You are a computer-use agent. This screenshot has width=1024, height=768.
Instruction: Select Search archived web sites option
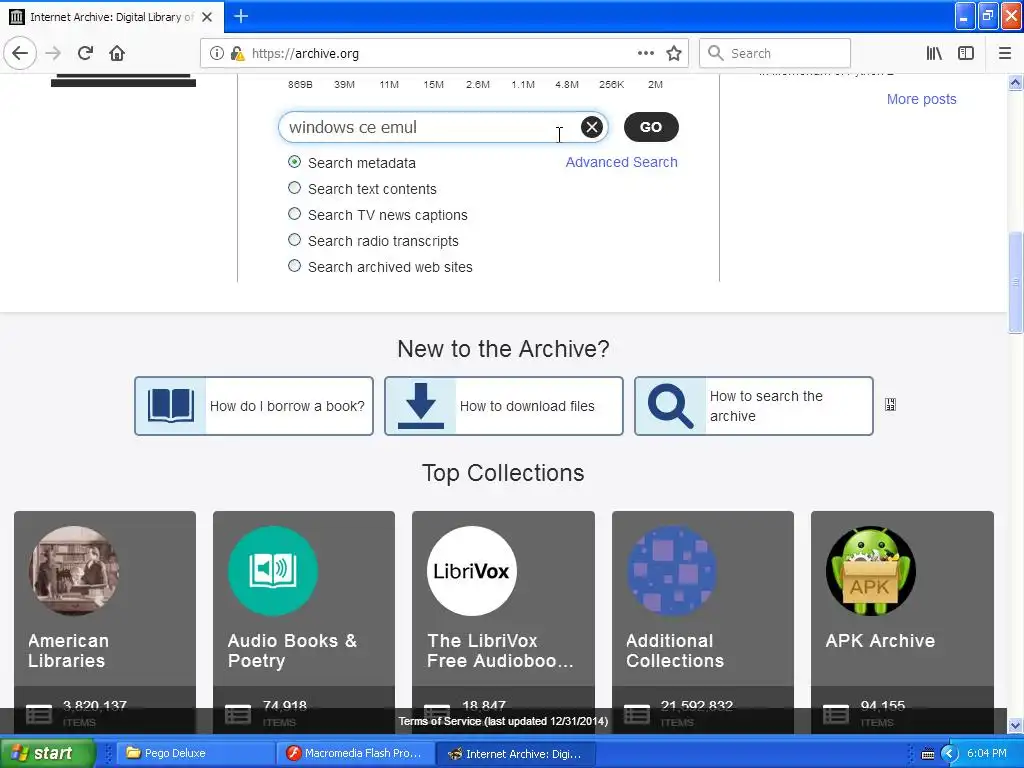(295, 266)
